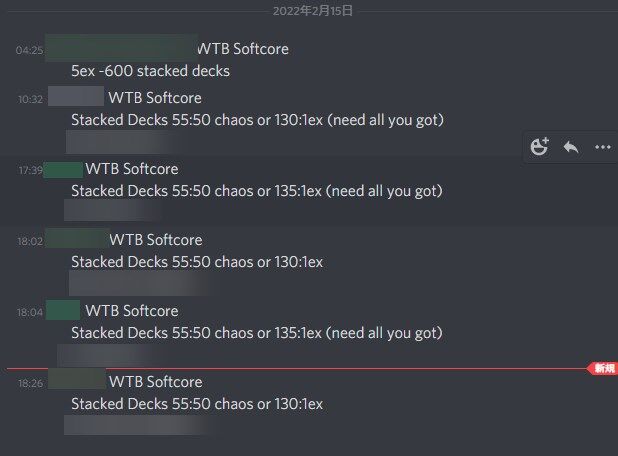Click the 2022 date divider label
This screenshot has width=618, height=456.
(x=313, y=11)
